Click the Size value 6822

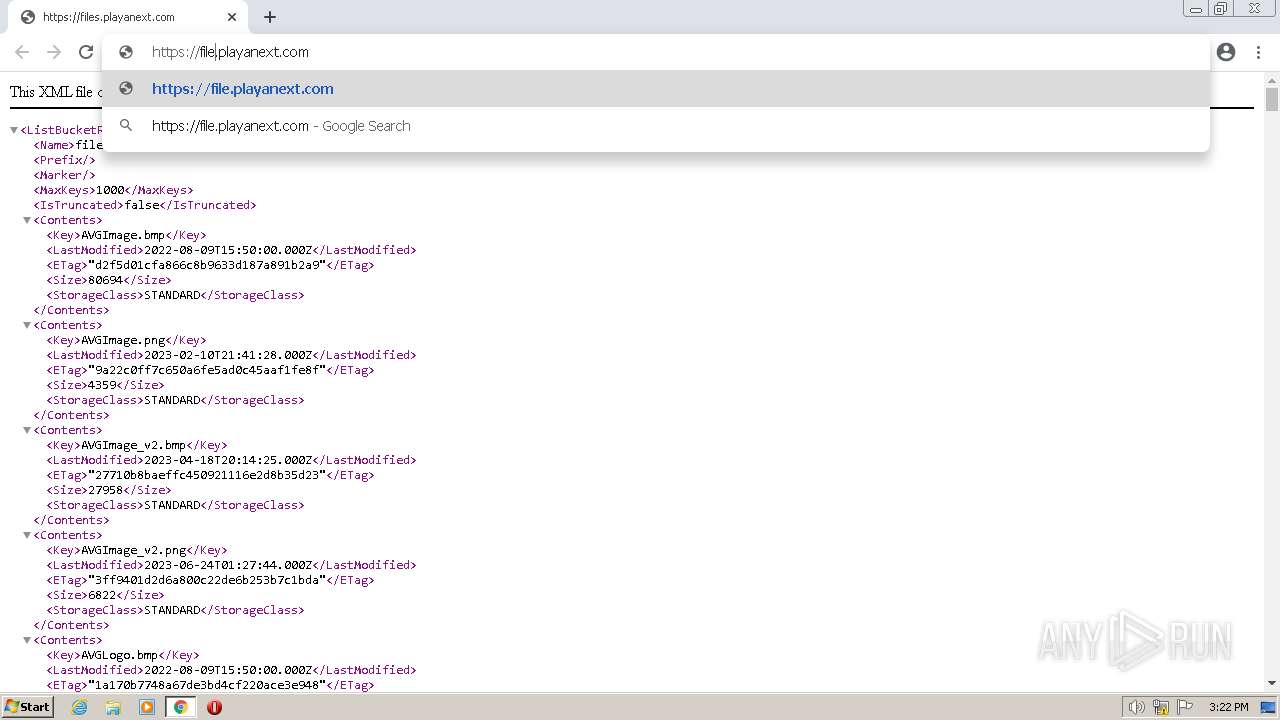tap(102, 595)
